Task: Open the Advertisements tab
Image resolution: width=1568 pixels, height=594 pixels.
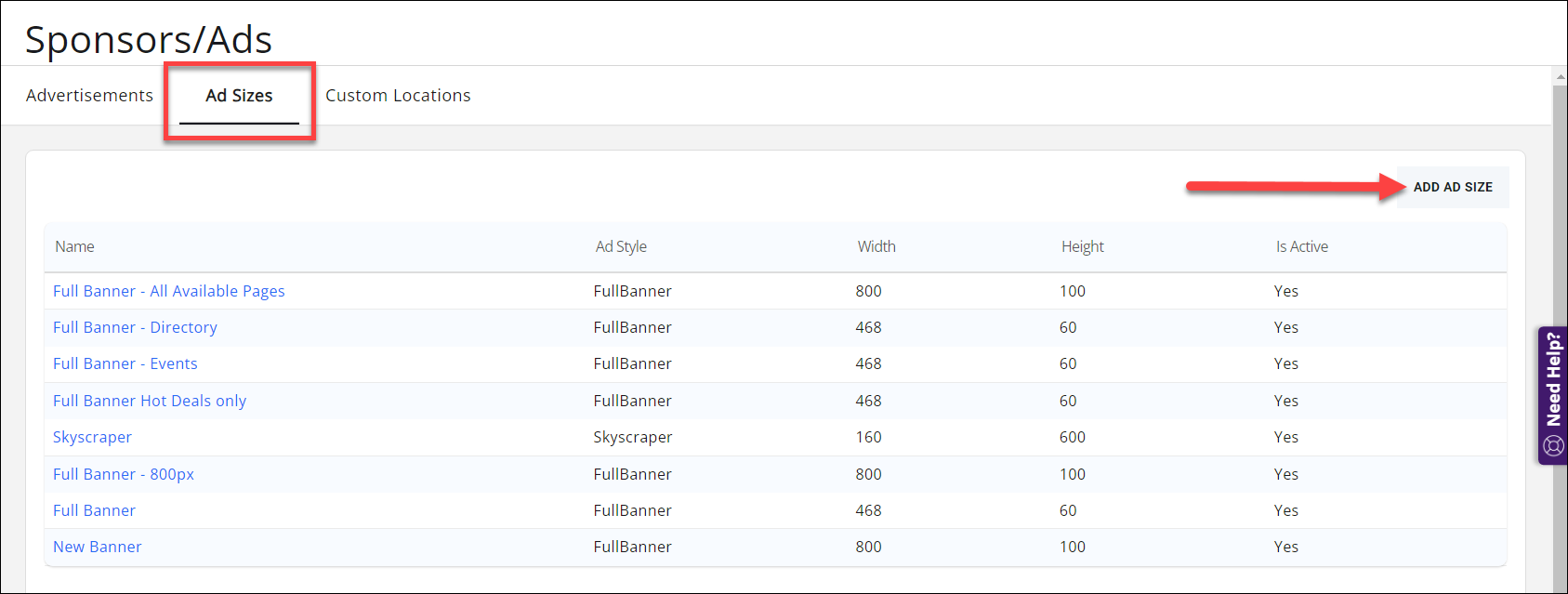Action: (89, 96)
